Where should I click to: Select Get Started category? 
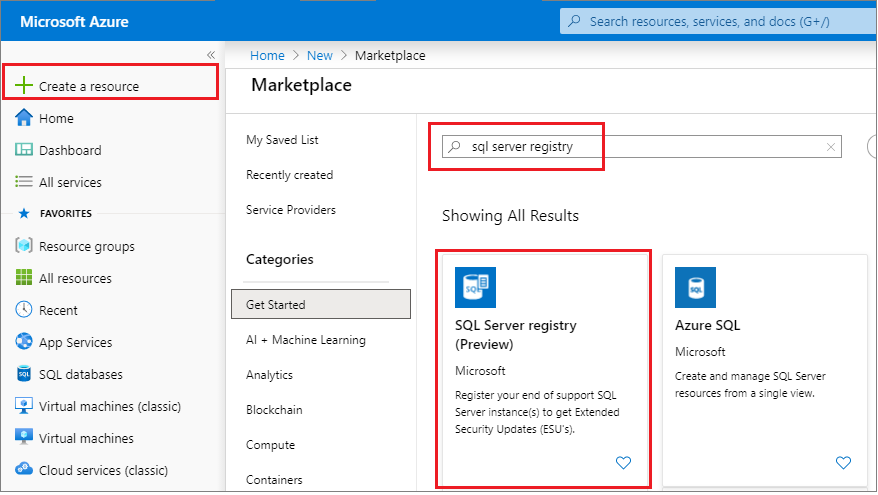click(321, 304)
